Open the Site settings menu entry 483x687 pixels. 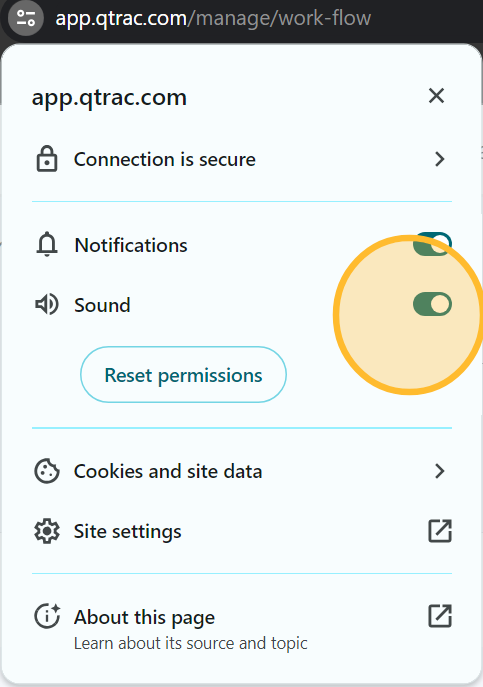tap(242, 531)
